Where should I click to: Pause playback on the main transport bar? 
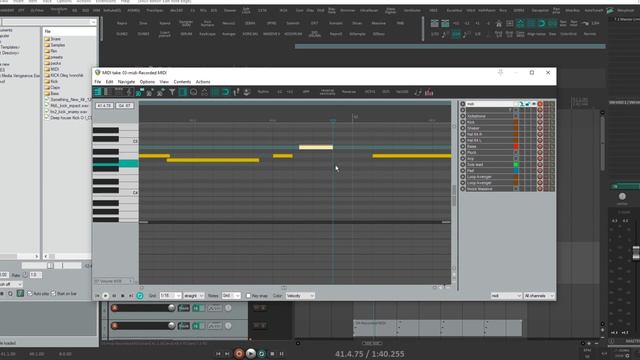282,353
